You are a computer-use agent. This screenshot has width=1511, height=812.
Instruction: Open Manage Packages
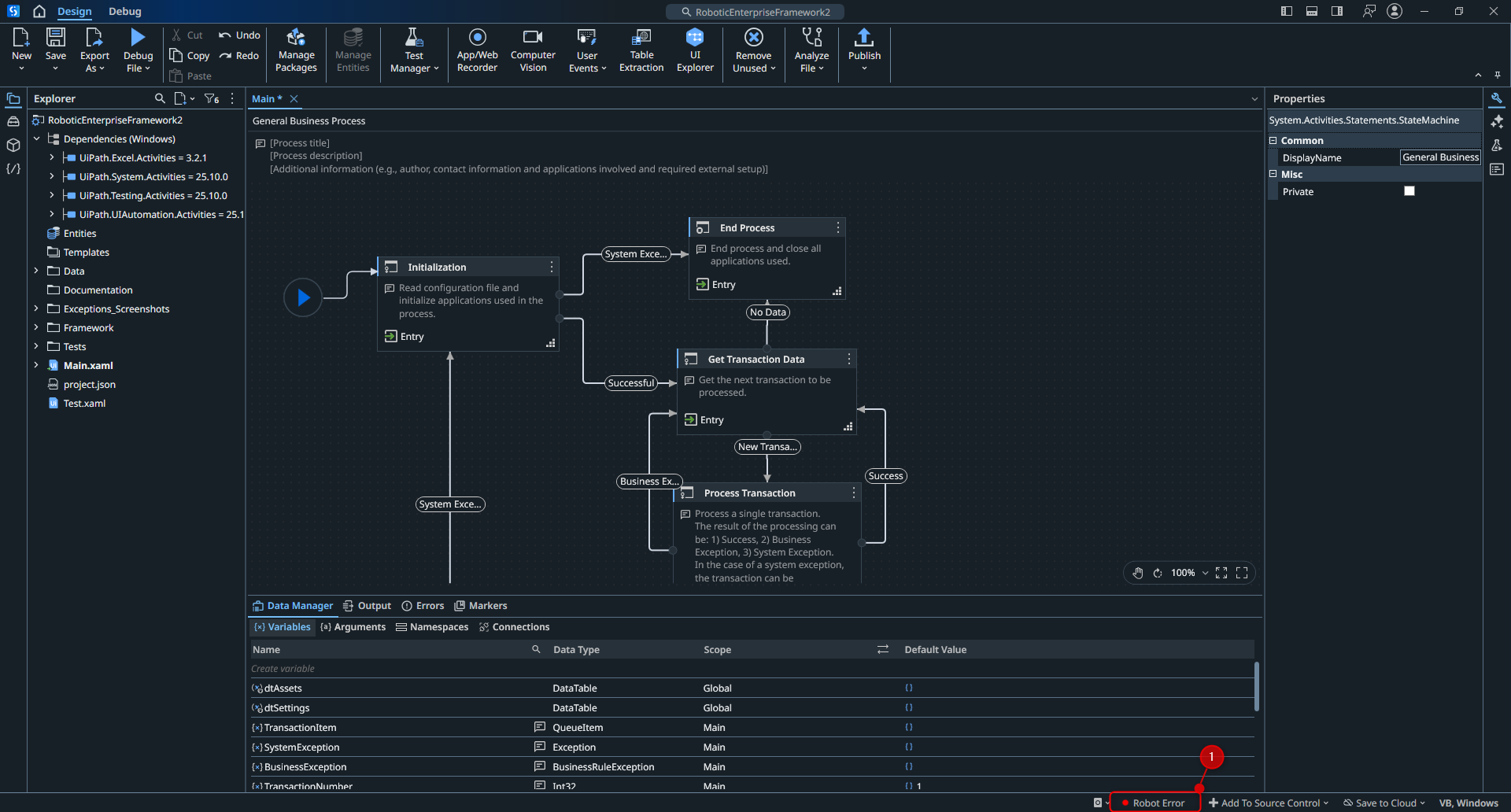[296, 50]
